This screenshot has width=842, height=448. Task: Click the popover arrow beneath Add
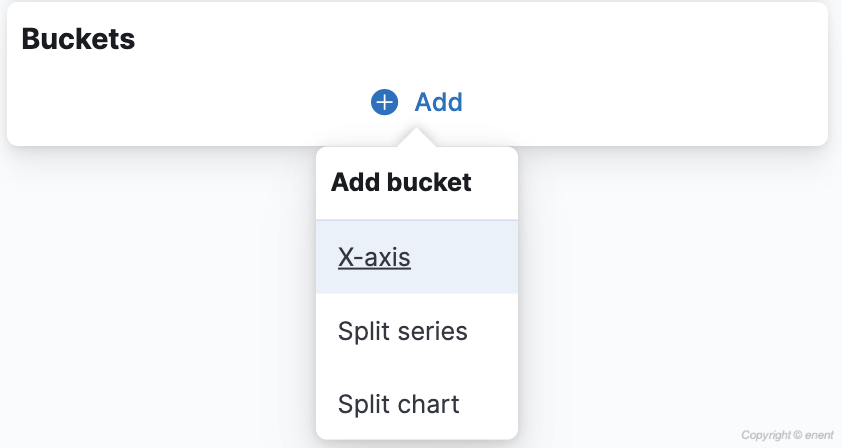click(x=416, y=138)
